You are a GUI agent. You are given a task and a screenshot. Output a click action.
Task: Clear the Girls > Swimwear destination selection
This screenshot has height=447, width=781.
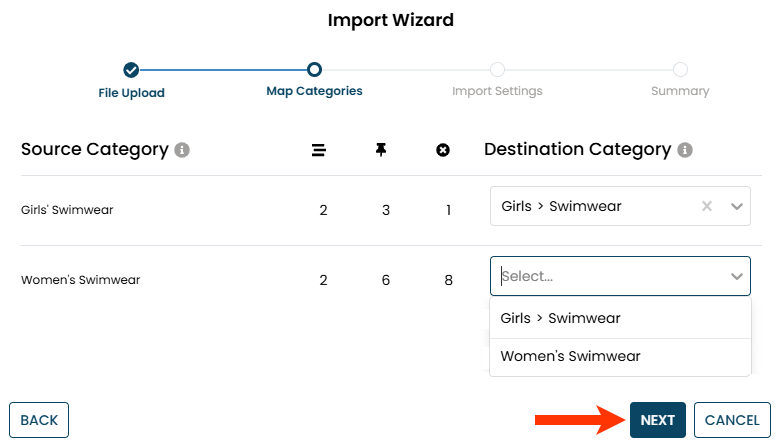707,207
